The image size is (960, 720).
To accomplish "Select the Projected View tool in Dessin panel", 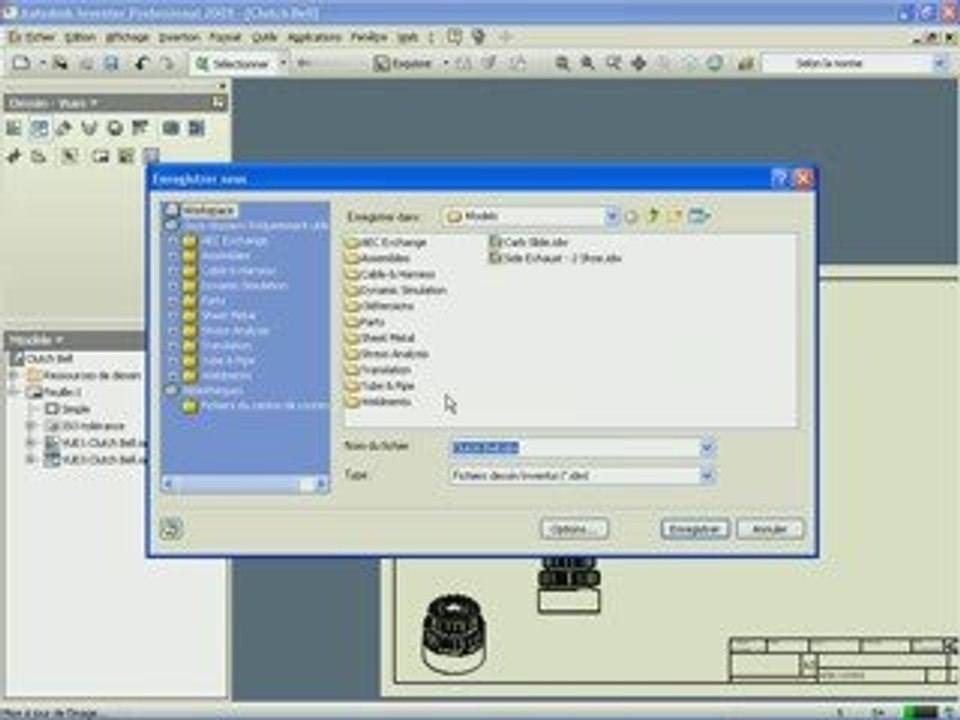I will pos(39,128).
